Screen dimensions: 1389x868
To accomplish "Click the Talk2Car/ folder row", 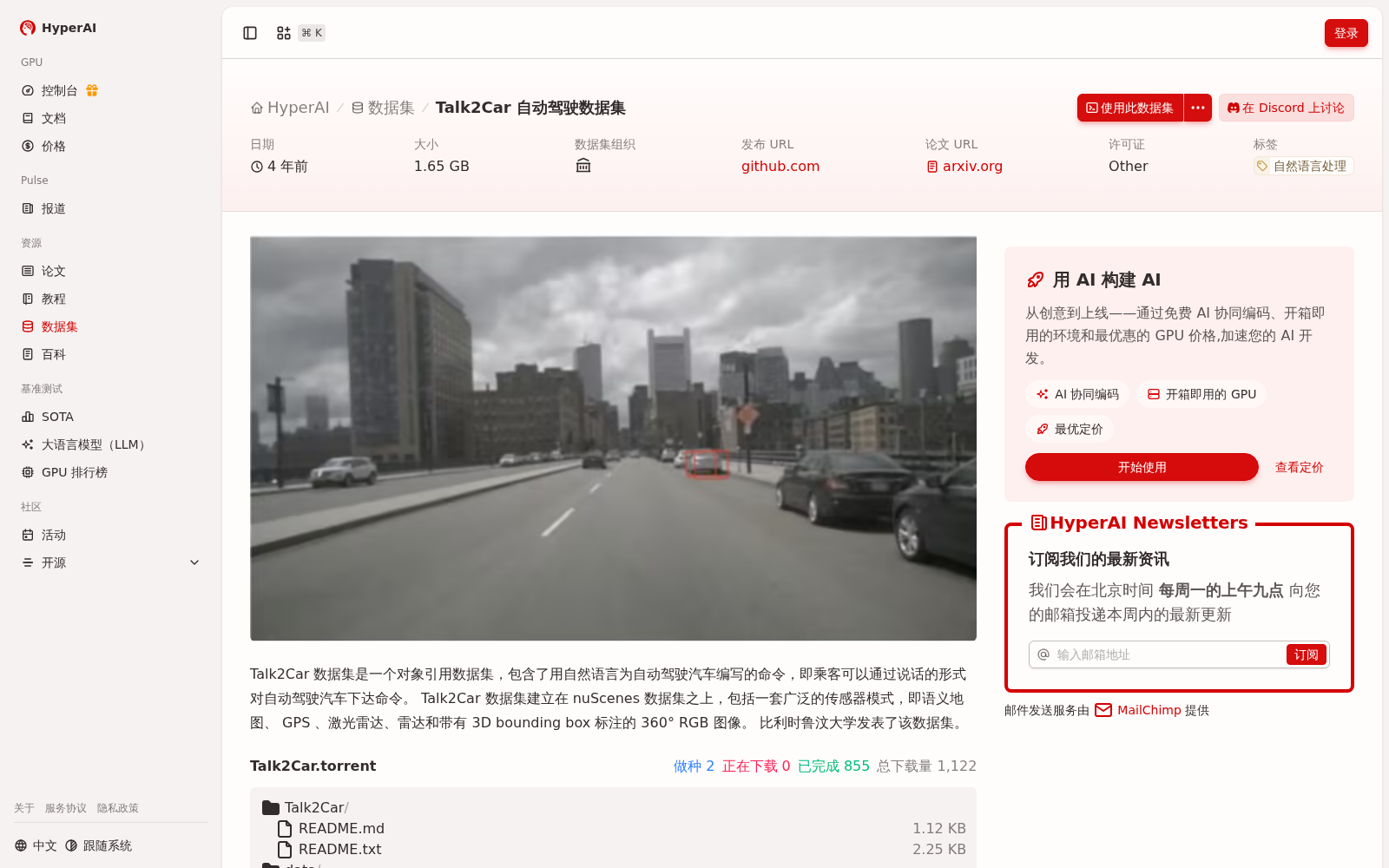I will click(x=613, y=807).
